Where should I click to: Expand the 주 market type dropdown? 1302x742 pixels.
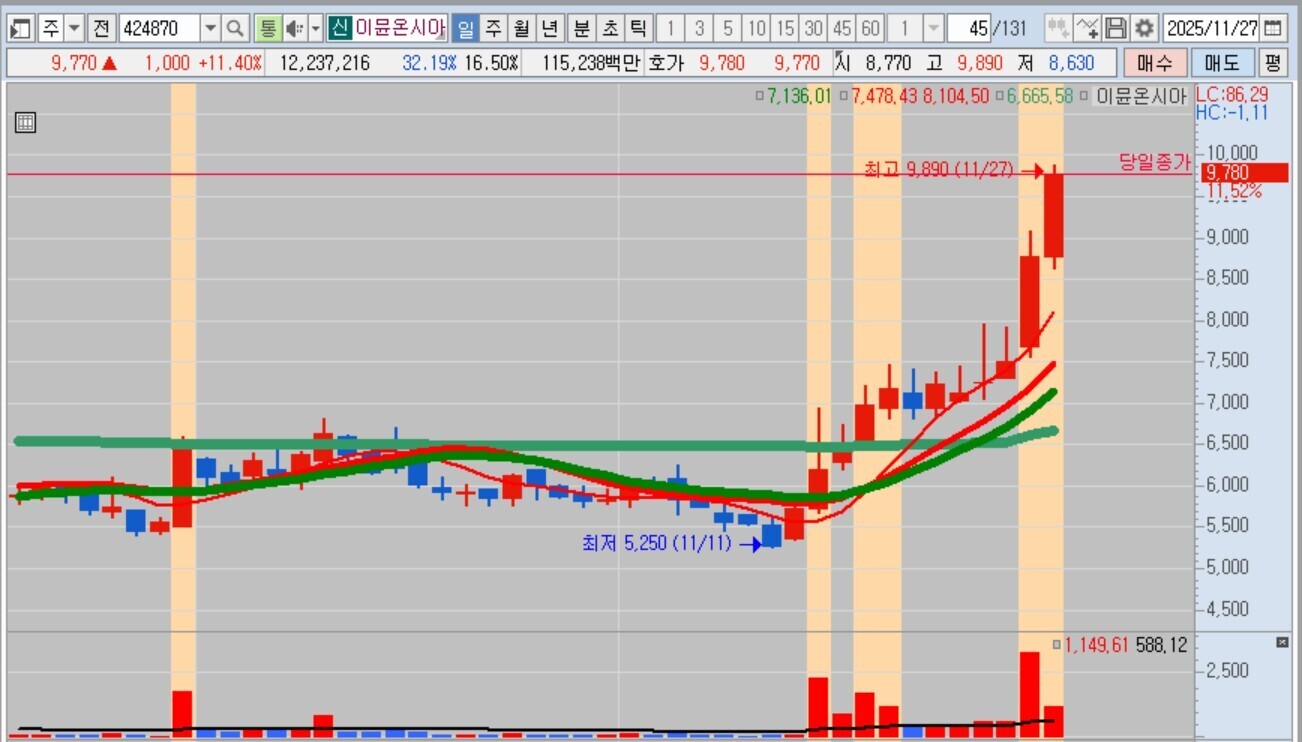coord(74,28)
